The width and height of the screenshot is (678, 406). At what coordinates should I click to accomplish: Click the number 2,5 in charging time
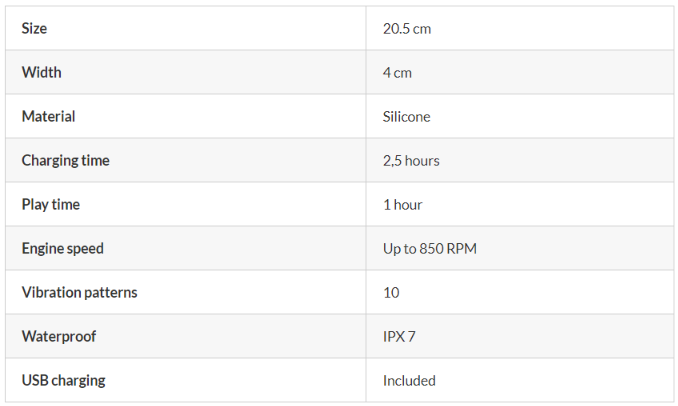393,161
